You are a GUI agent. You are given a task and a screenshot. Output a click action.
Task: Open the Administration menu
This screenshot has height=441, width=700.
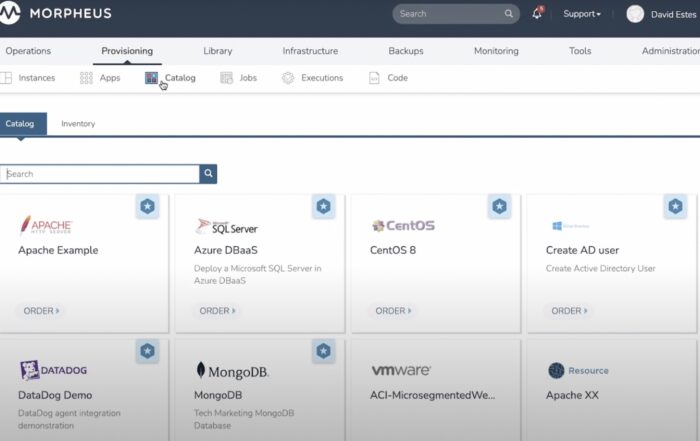pyautogui.click(x=671, y=51)
